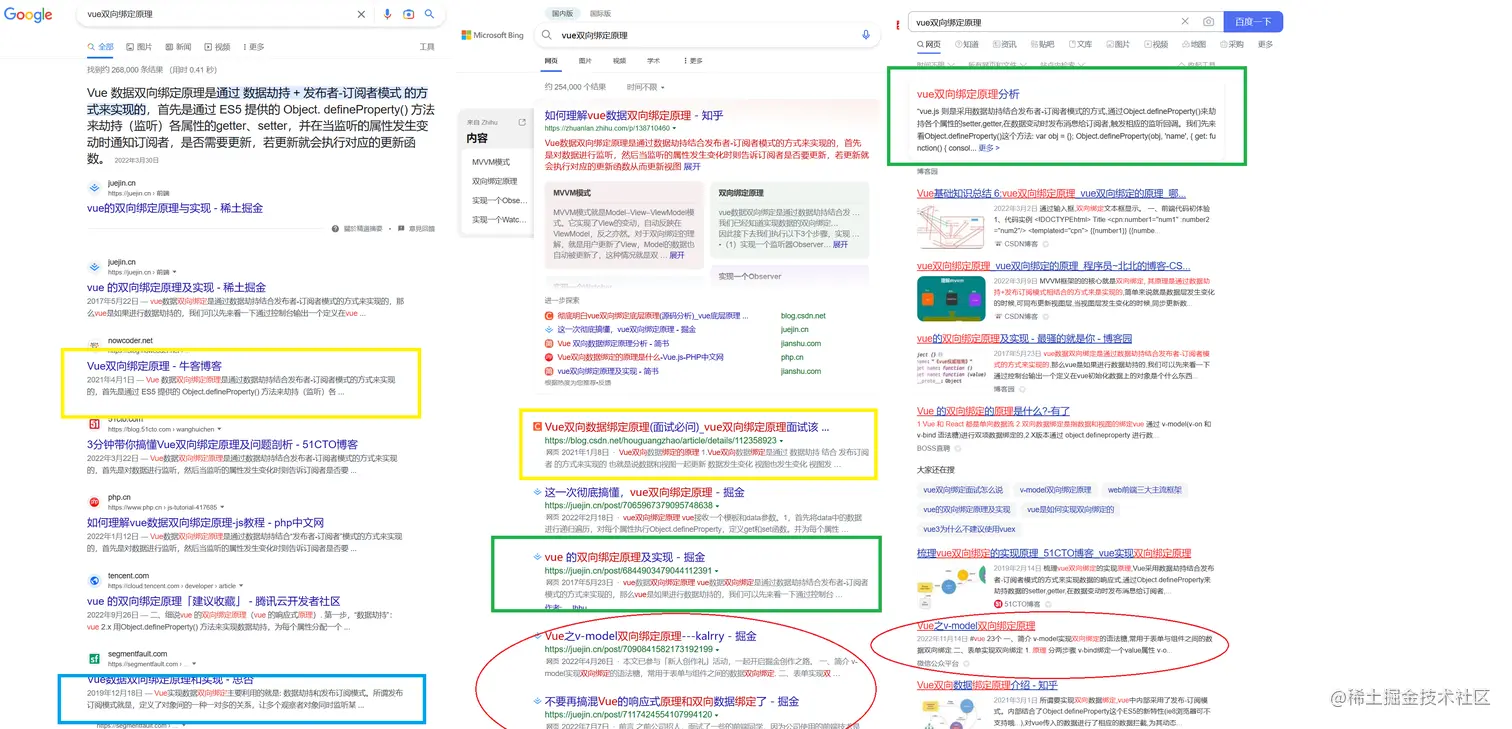
Task: Click php.cn favicon in Google results
Action: click(93, 501)
